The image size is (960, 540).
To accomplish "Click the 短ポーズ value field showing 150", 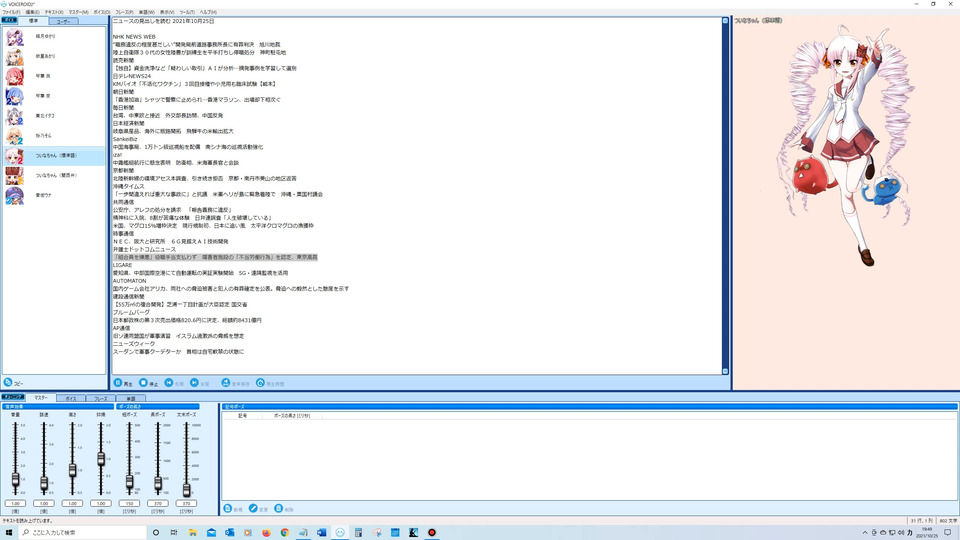I will coord(129,503).
